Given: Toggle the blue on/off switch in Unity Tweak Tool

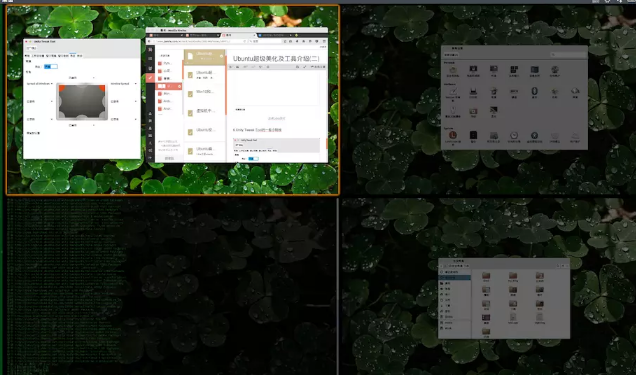Looking at the screenshot, I should (x=51, y=66).
